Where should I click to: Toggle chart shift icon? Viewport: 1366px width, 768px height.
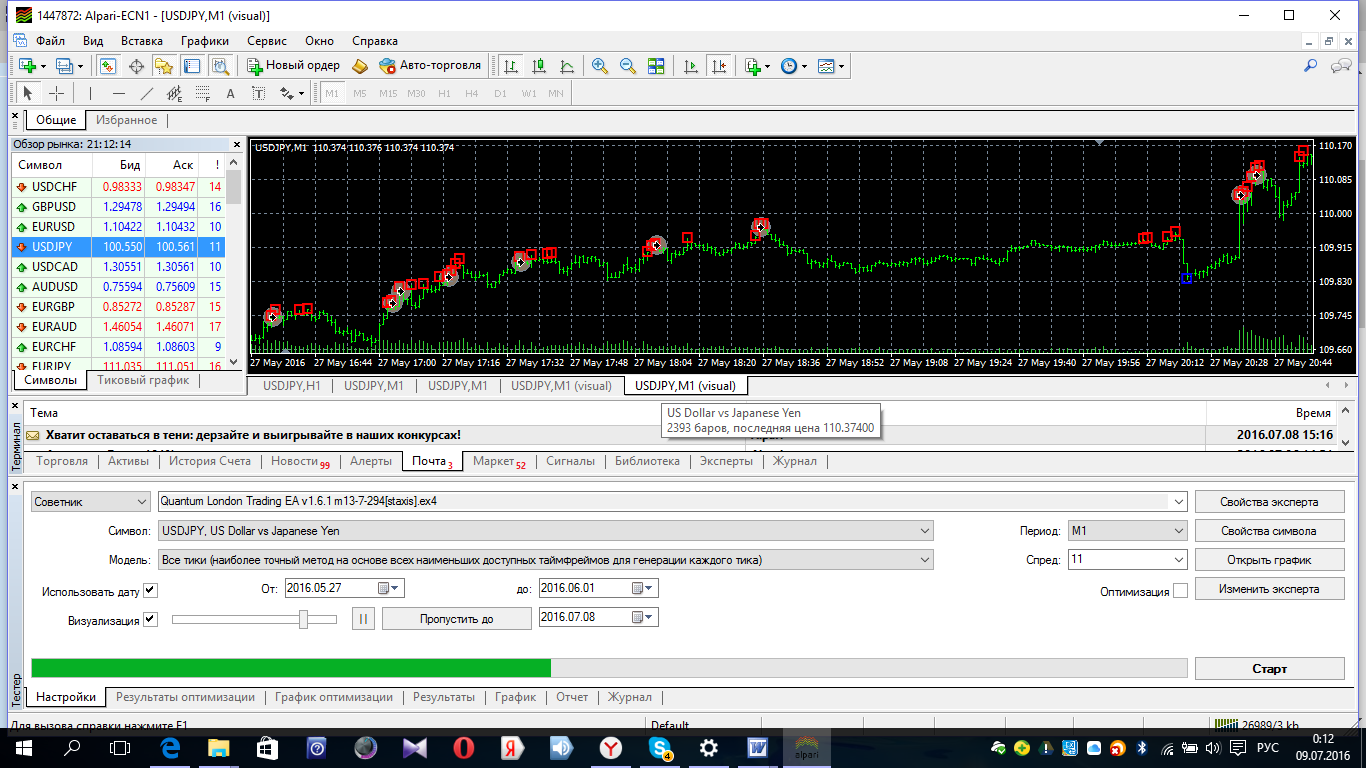pos(719,66)
